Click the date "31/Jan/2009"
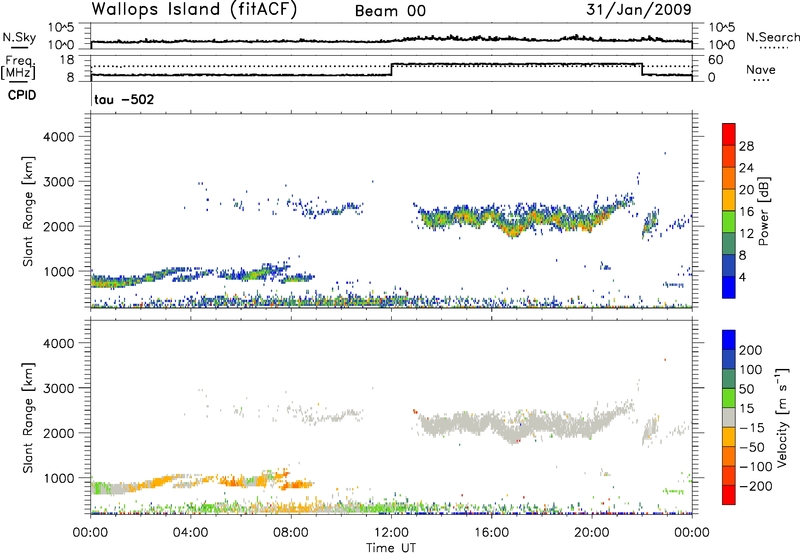 tap(639, 9)
